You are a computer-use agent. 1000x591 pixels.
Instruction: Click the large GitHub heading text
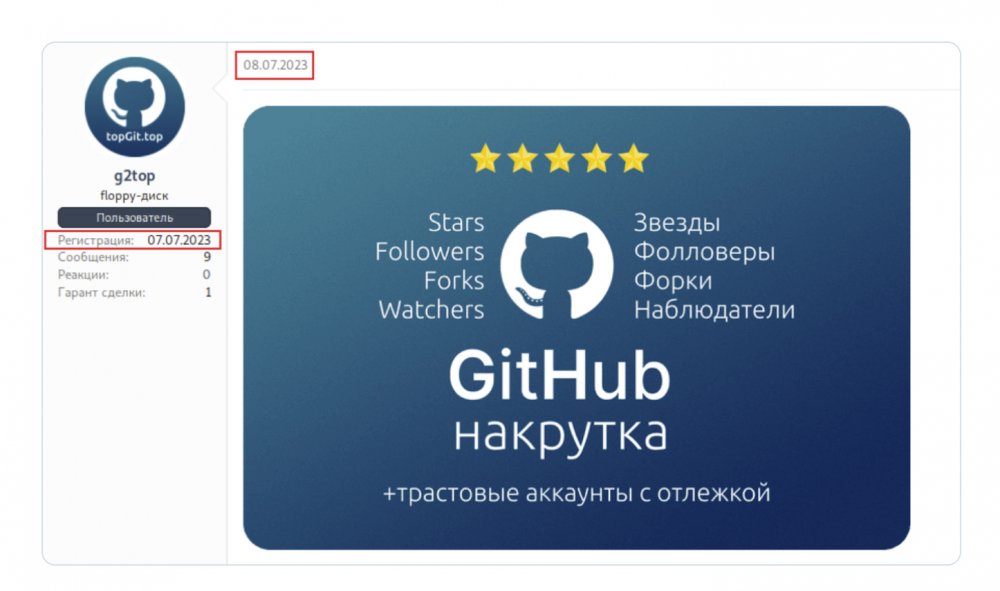point(559,376)
